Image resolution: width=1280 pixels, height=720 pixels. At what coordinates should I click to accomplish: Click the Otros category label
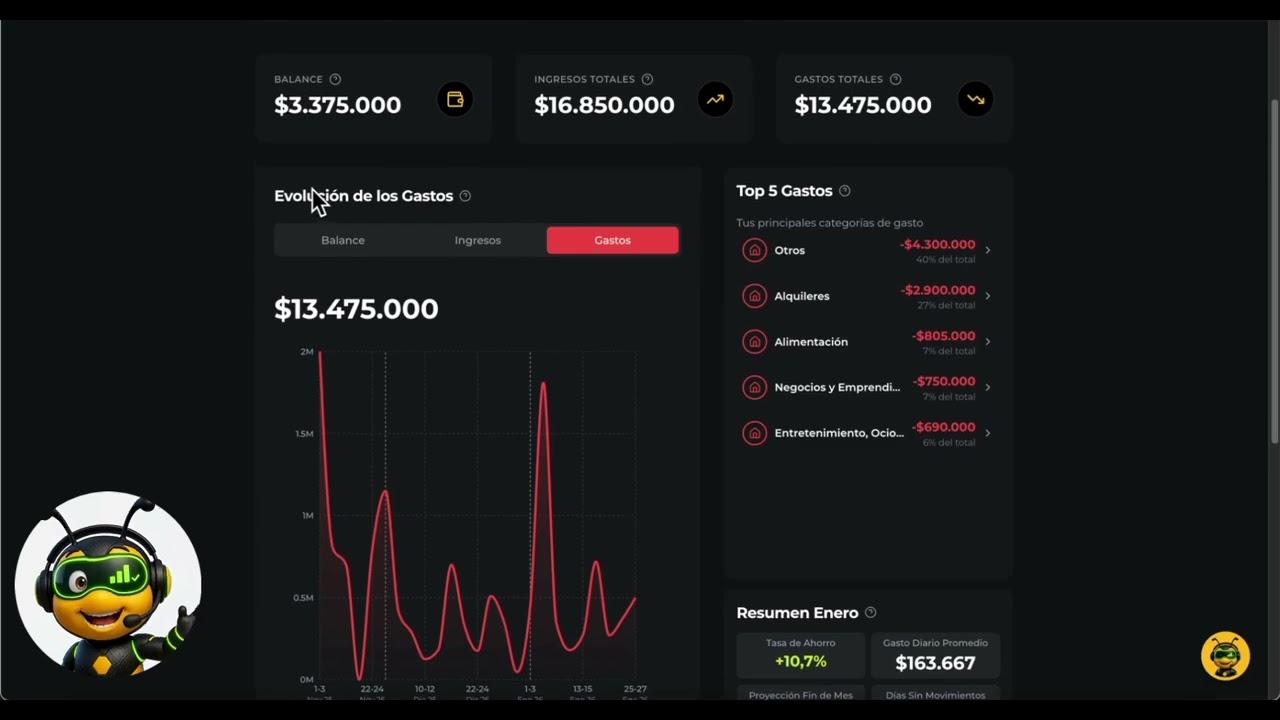pos(790,250)
